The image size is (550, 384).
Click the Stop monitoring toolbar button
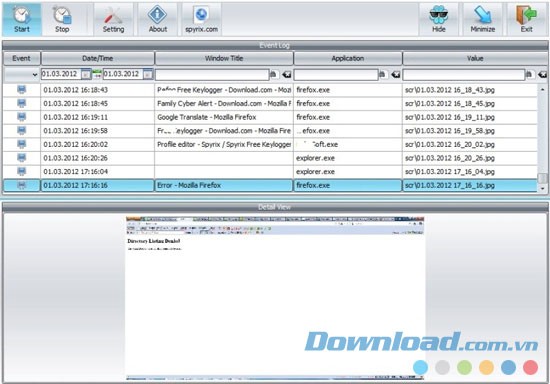[x=62, y=19]
